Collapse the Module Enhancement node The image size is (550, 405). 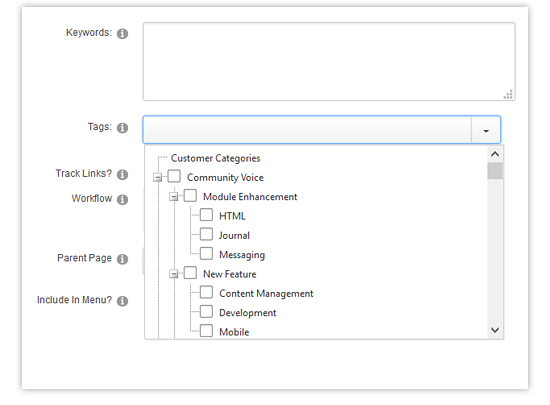[x=173, y=197]
